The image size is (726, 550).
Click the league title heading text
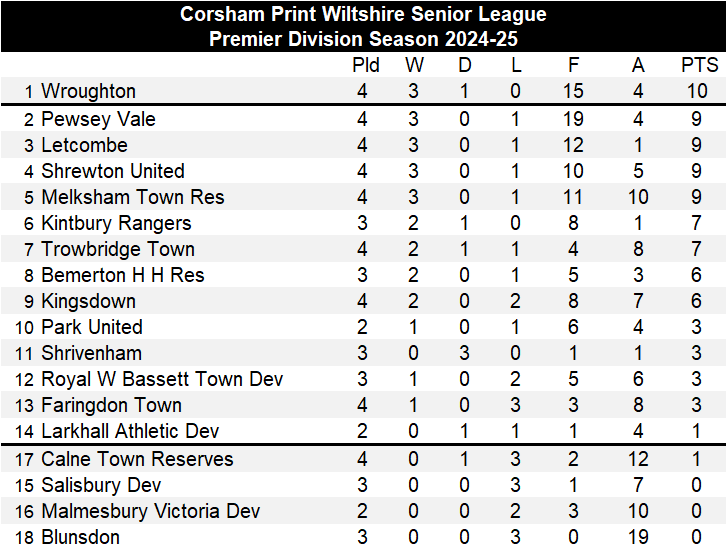click(x=363, y=14)
